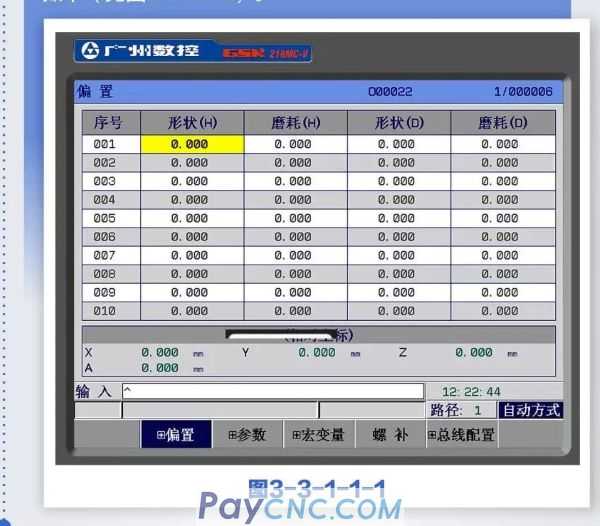Screen dimensions: 600x526
Task: Open the 总线配置 bus configuration tab
Action: point(461,435)
